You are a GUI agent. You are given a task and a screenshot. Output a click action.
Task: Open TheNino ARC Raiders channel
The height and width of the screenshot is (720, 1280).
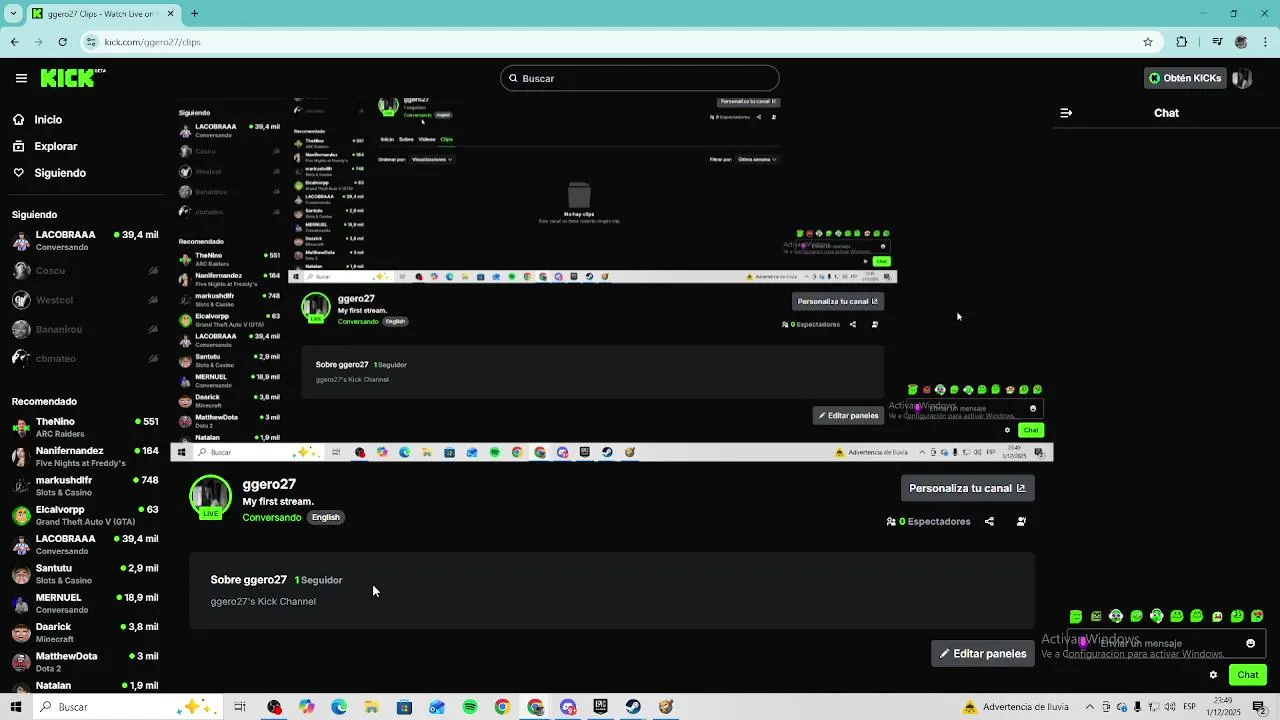pyautogui.click(x=85, y=428)
